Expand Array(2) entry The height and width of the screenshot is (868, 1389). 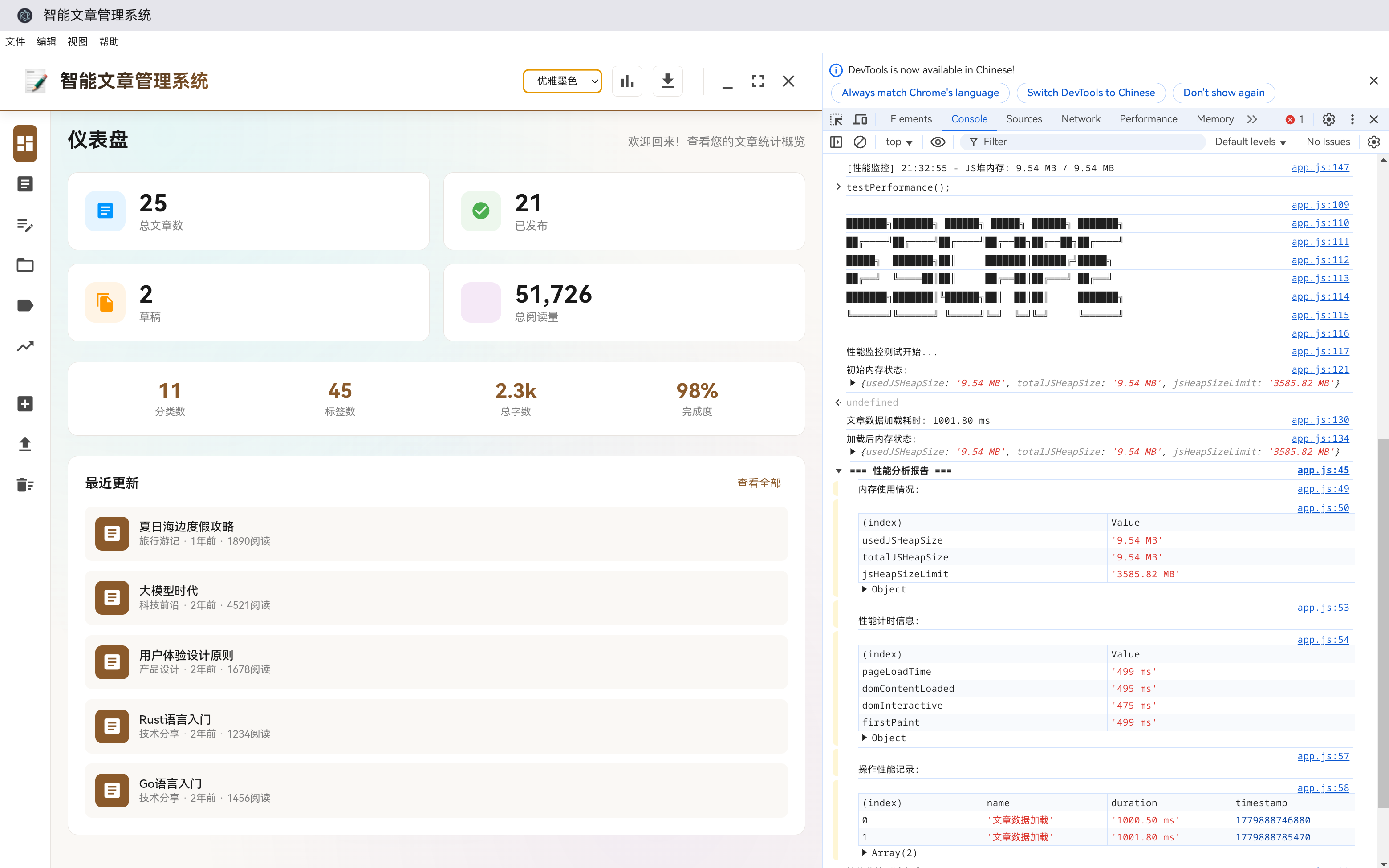(864, 852)
